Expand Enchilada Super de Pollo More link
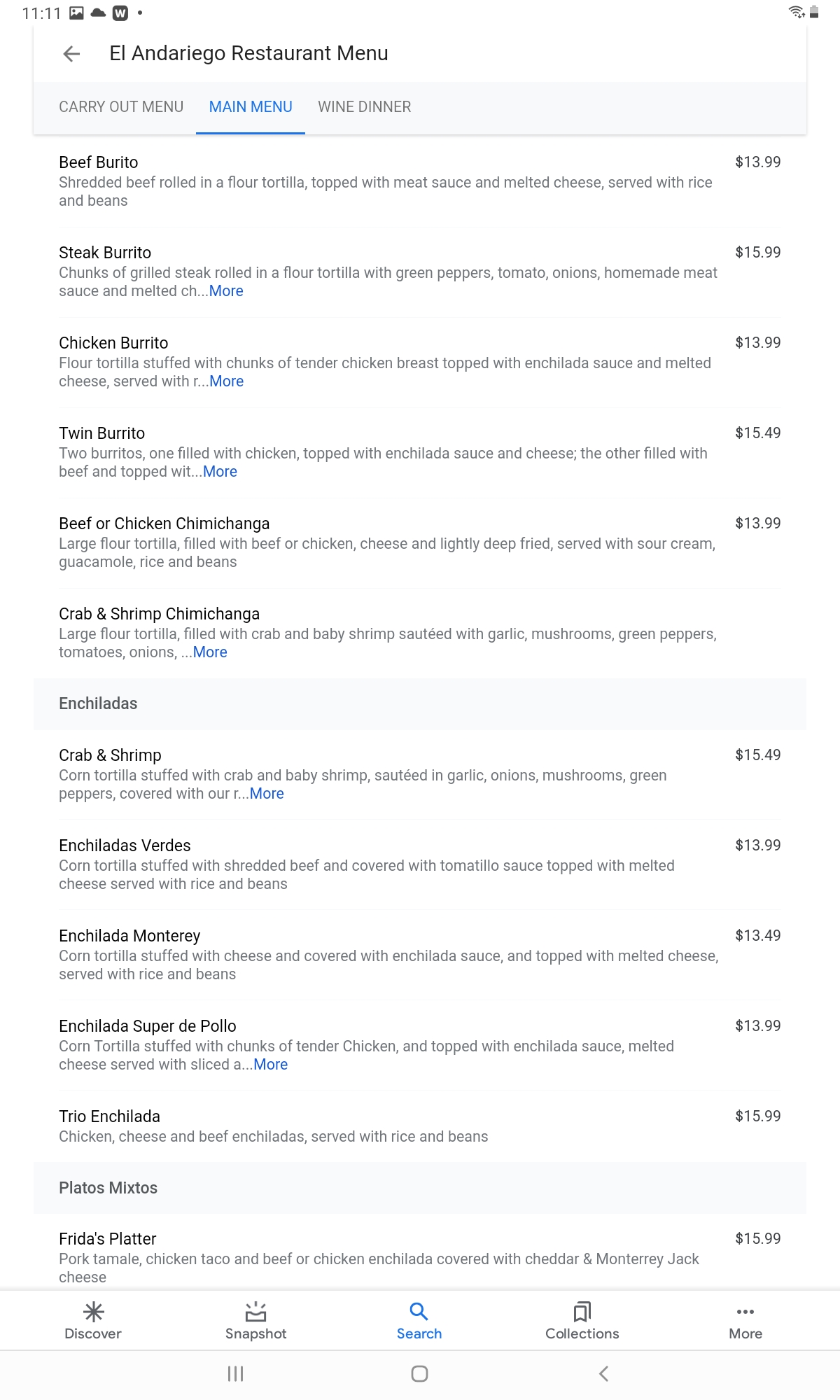This screenshot has height=1400, width=840. click(271, 1065)
